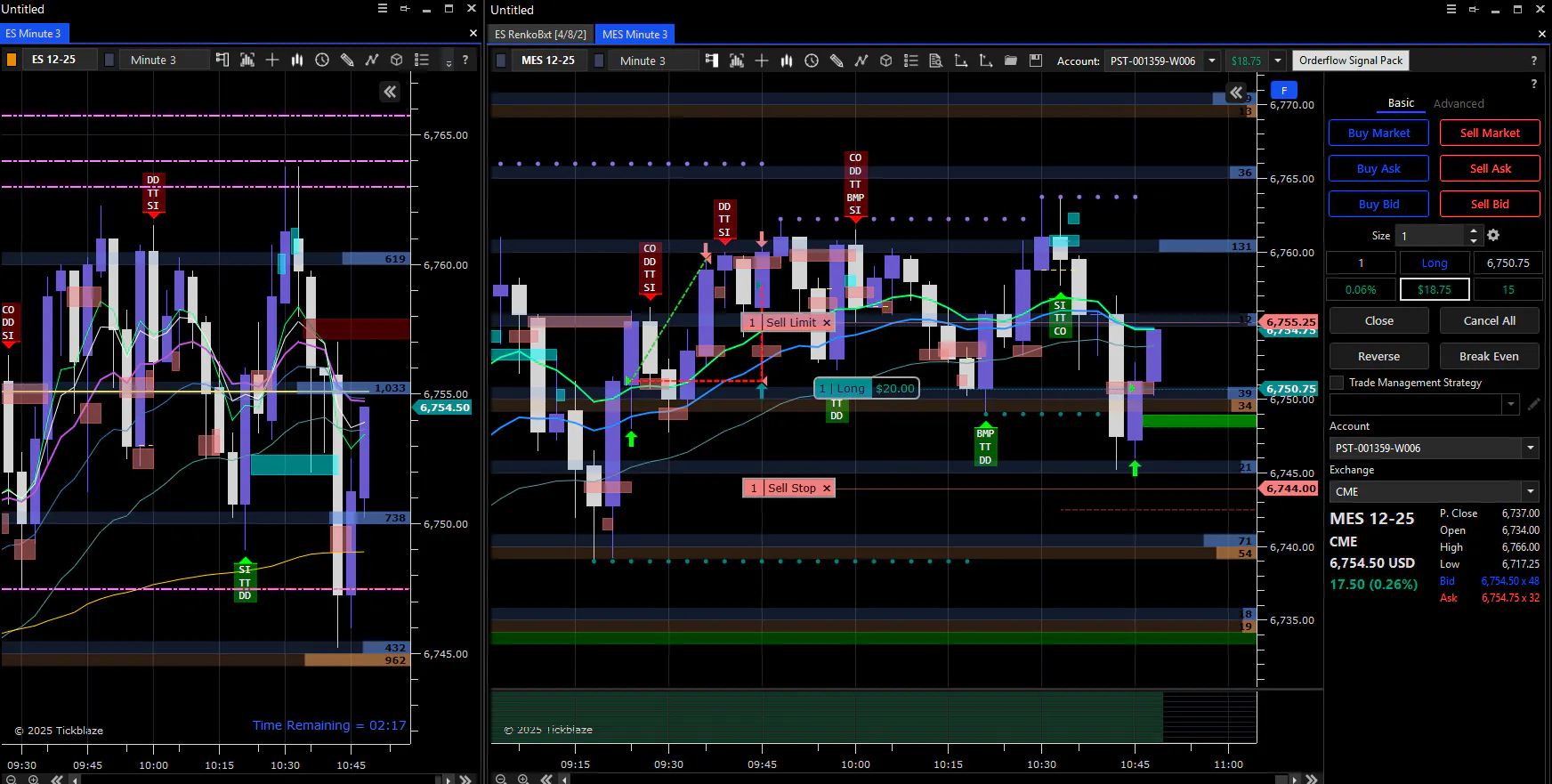
Task: Open the PST-001359-W006 account dropdown in panel
Action: (x=1531, y=448)
